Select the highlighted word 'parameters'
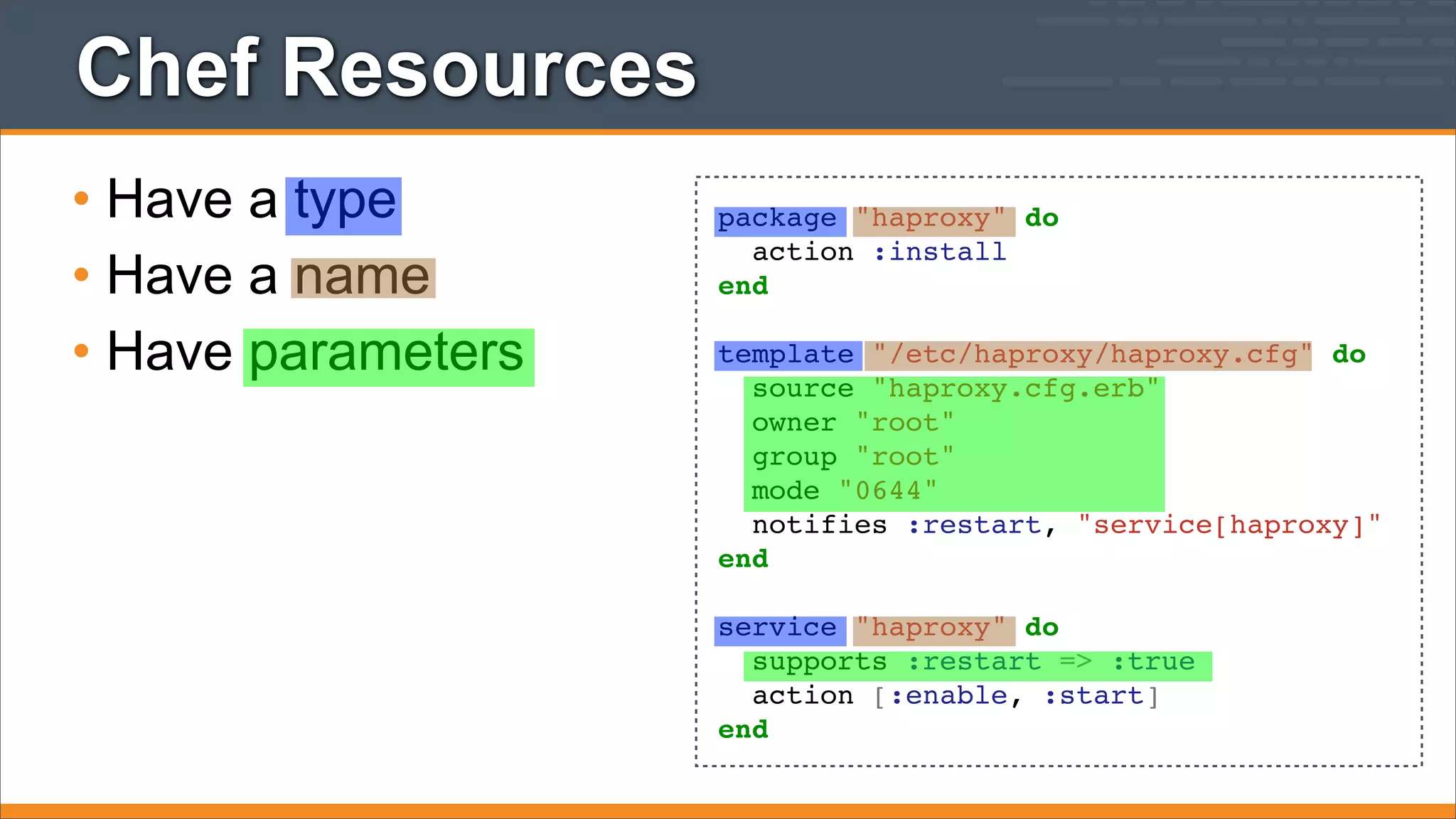Viewport: 1456px width, 819px height. (x=388, y=357)
